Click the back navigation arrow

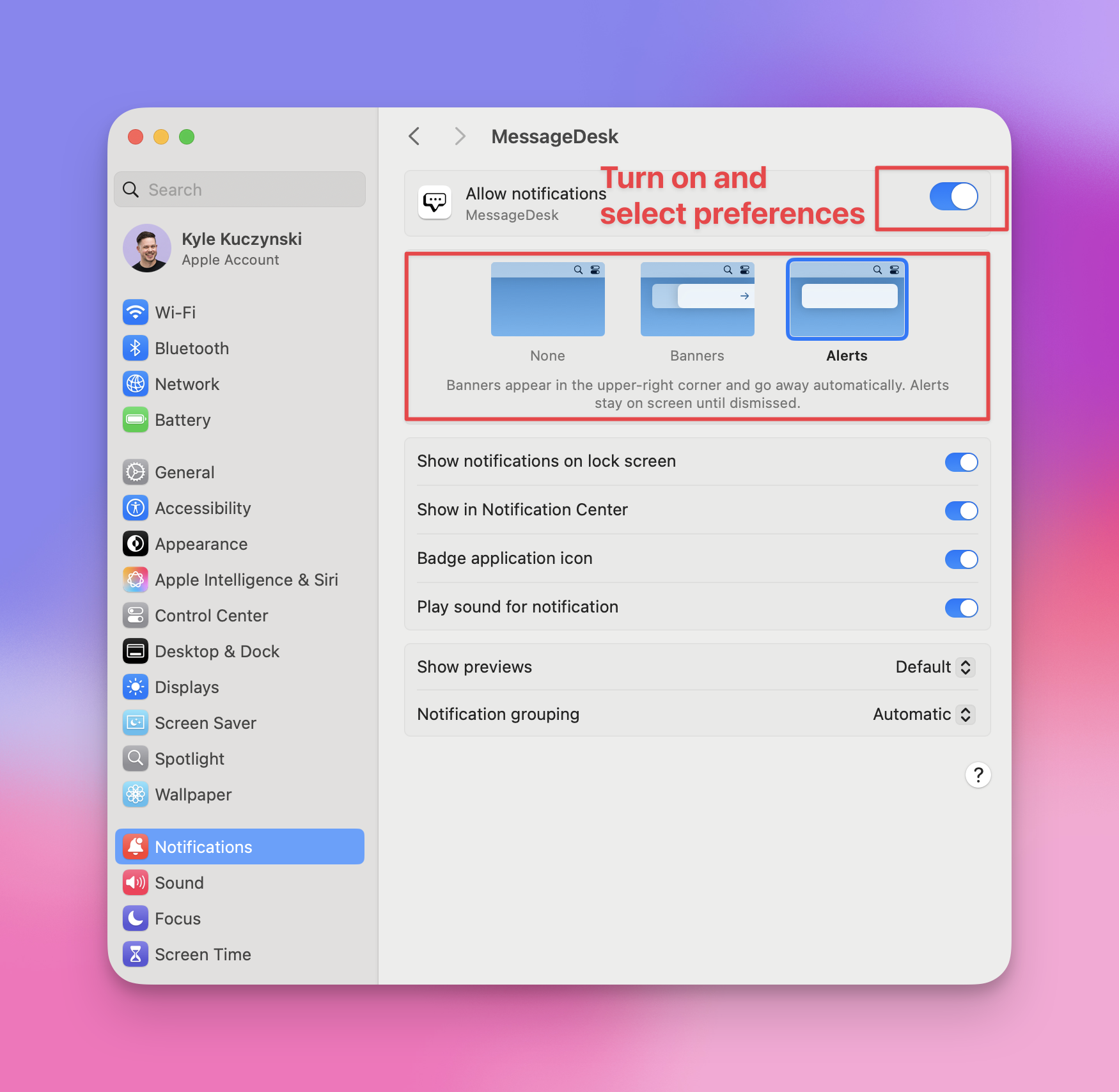tap(414, 136)
